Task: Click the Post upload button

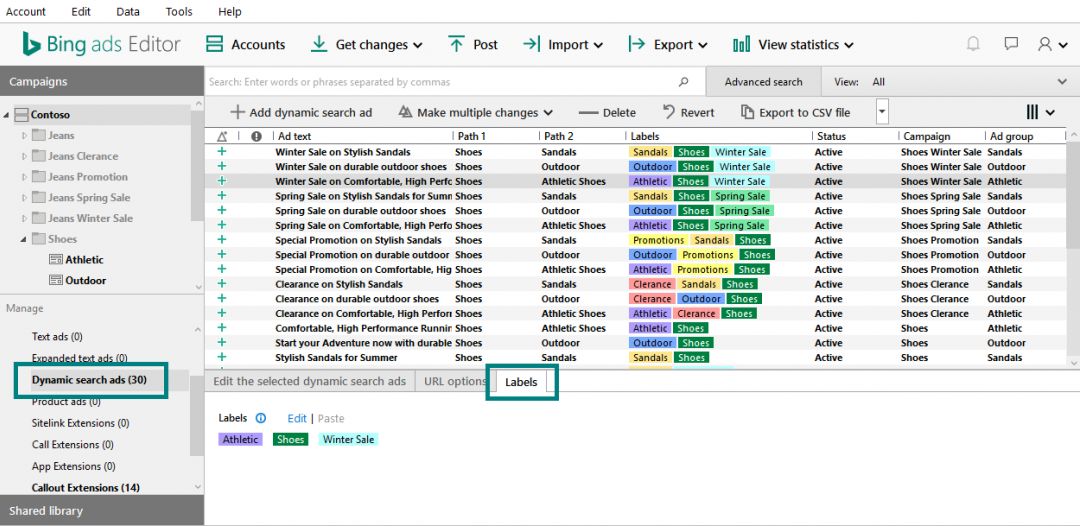Action: coord(472,45)
